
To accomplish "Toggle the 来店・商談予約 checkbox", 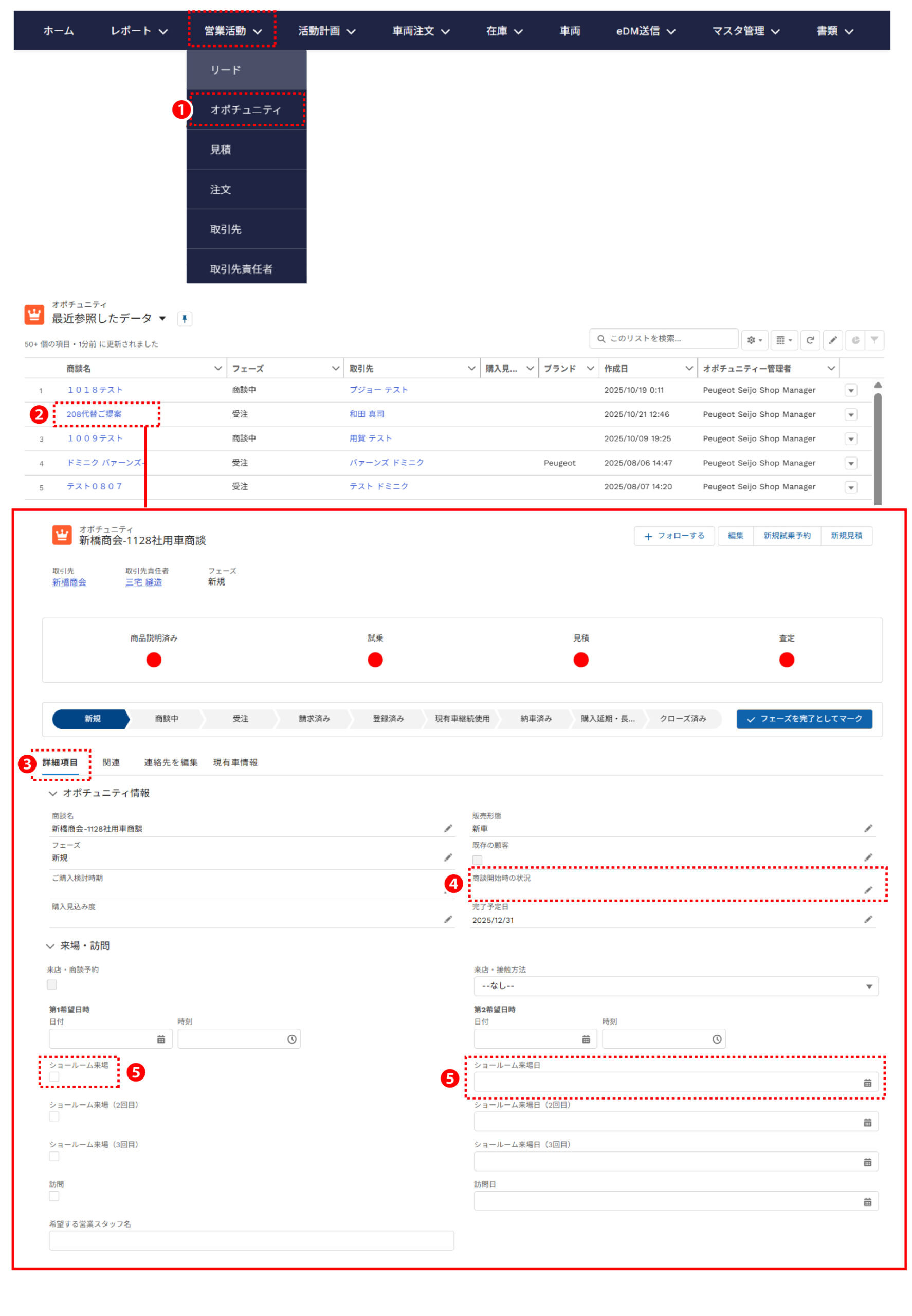I will tap(52, 984).
